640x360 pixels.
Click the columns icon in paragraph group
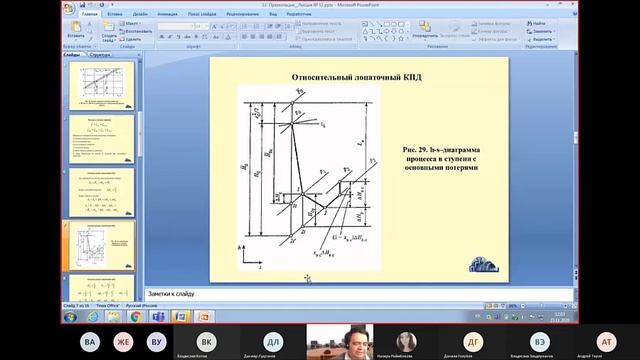[x=279, y=37]
